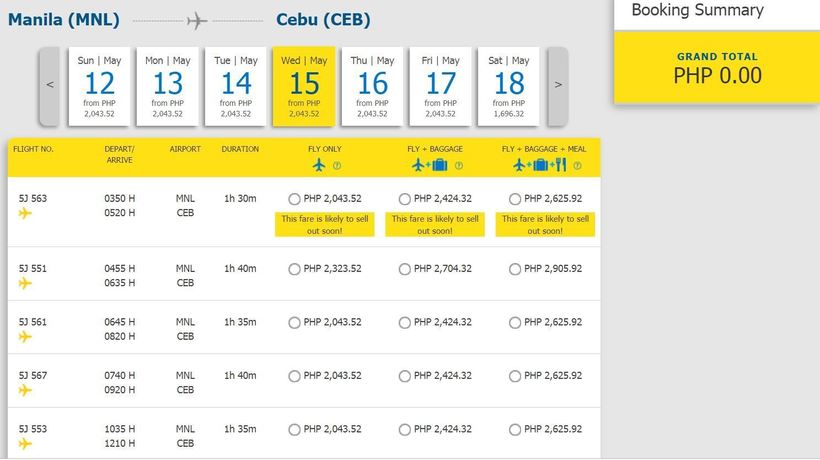The height and width of the screenshot is (460, 820).
Task: Click the Grand Total PHP 0.00 box
Action: [716, 67]
